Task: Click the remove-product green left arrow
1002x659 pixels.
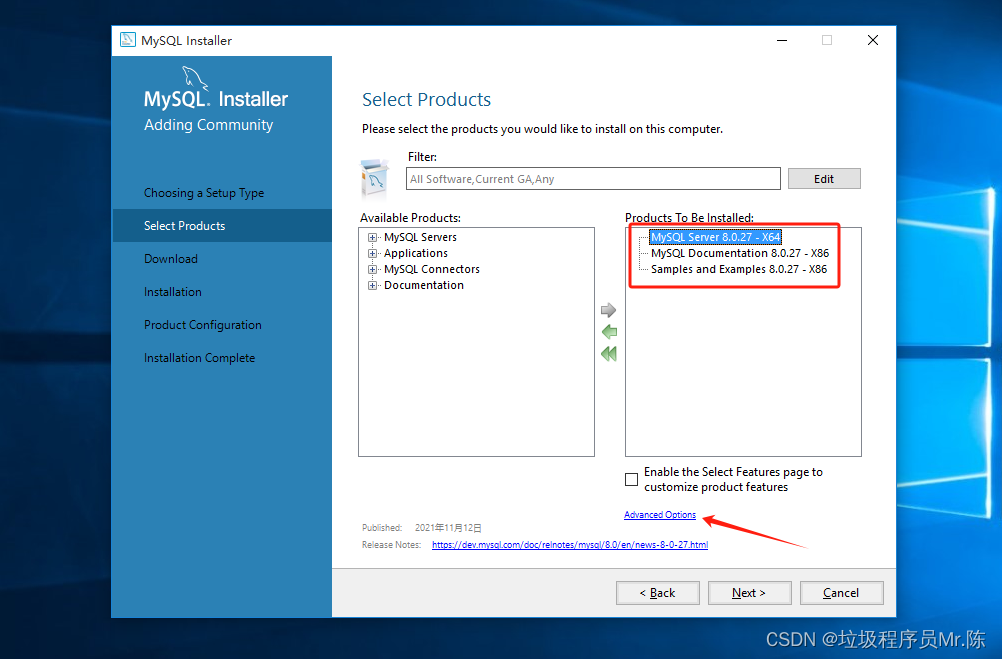Action: pos(609,332)
